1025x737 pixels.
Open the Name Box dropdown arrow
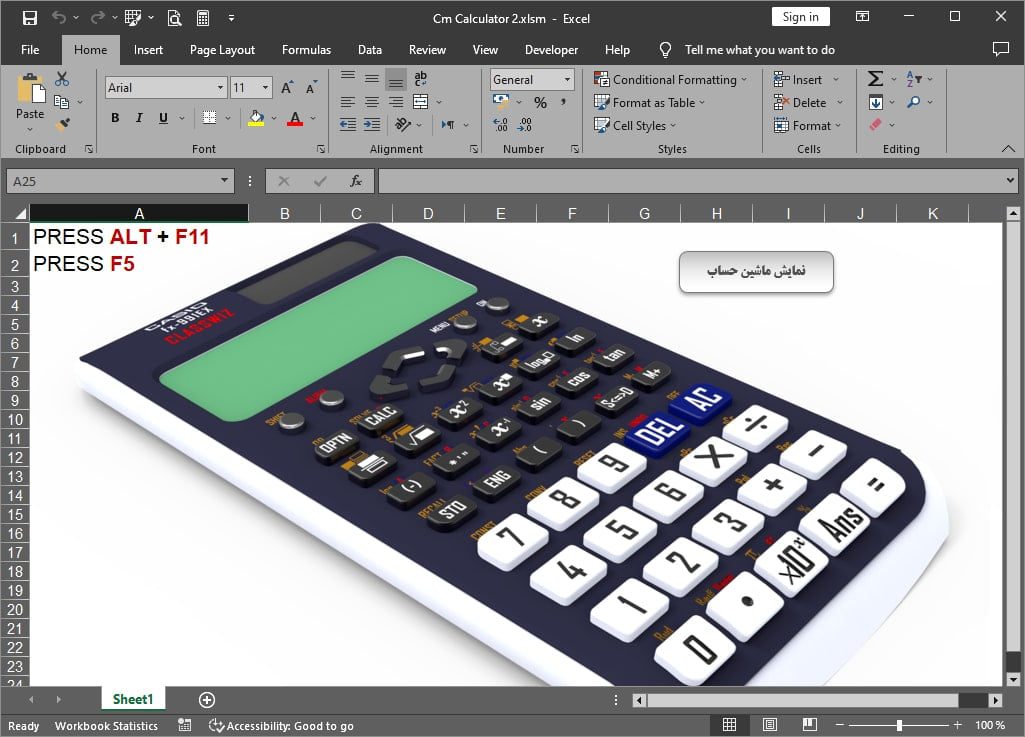click(224, 181)
